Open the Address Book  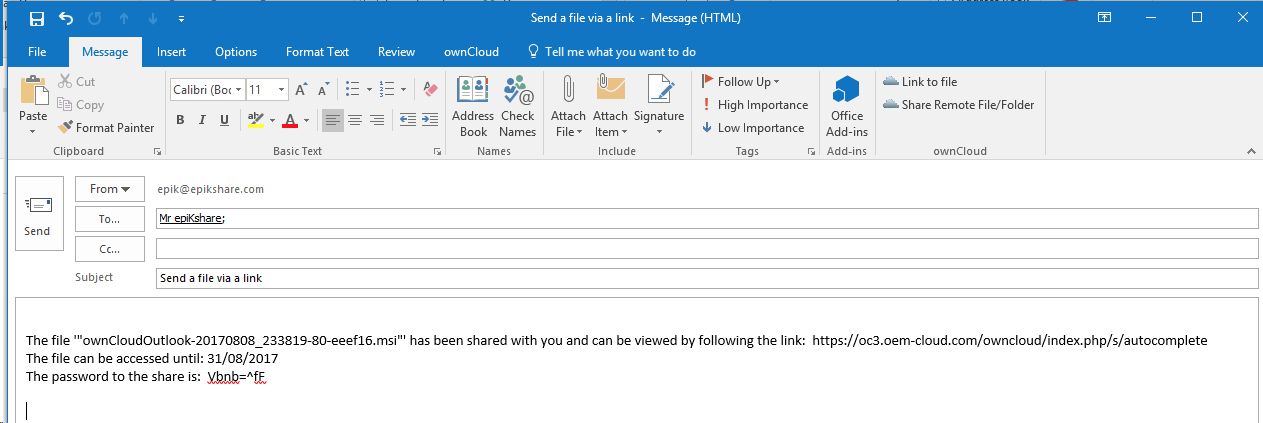click(x=473, y=106)
